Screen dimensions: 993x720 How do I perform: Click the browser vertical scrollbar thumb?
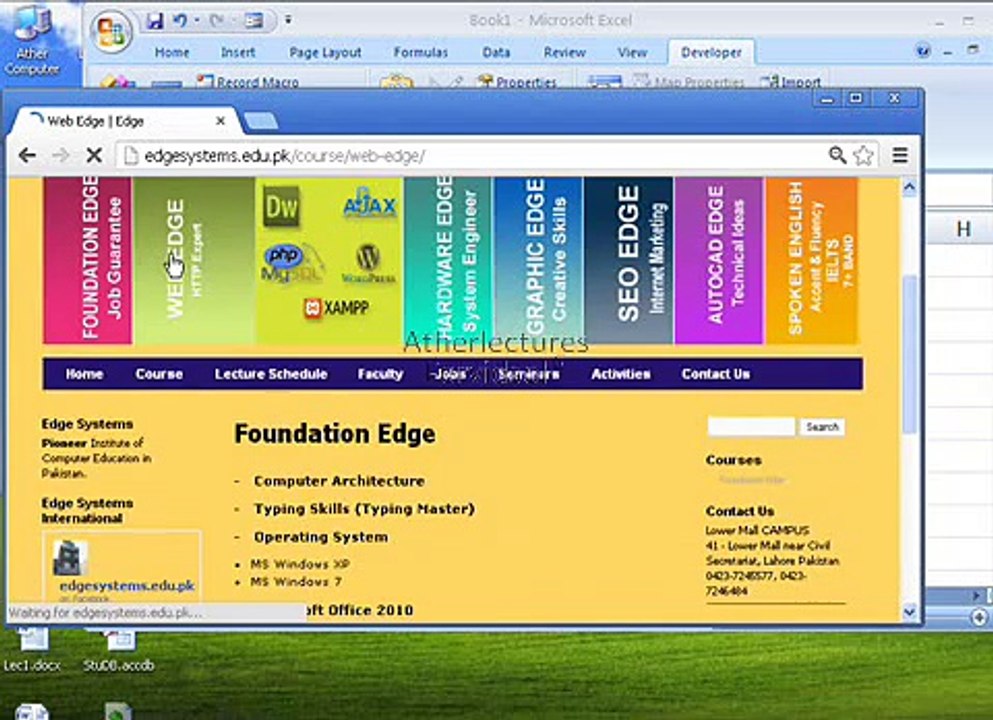tap(909, 354)
